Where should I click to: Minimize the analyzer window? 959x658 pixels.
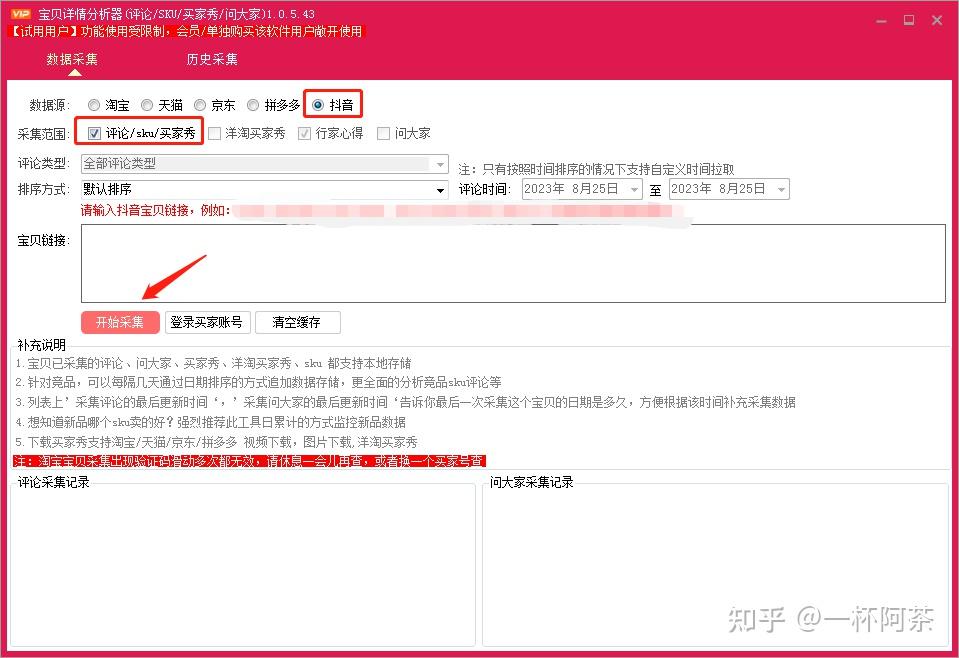881,21
